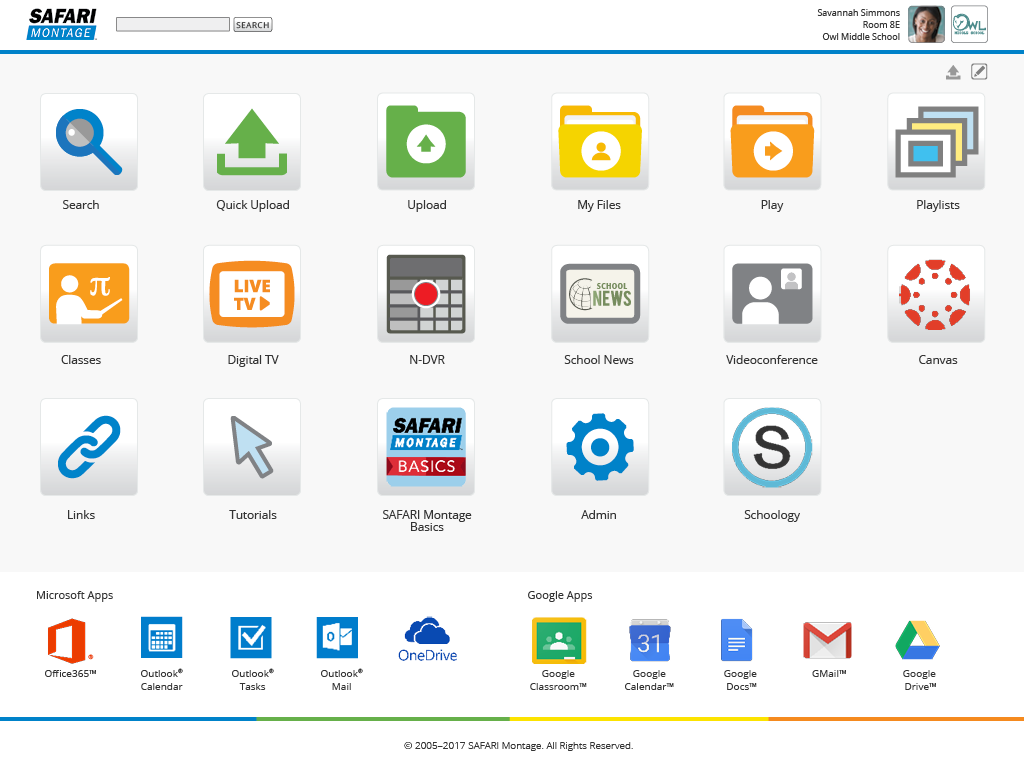This screenshot has height=768, width=1024.
Task: Open the Search magnifying glass tile
Action: point(89,142)
